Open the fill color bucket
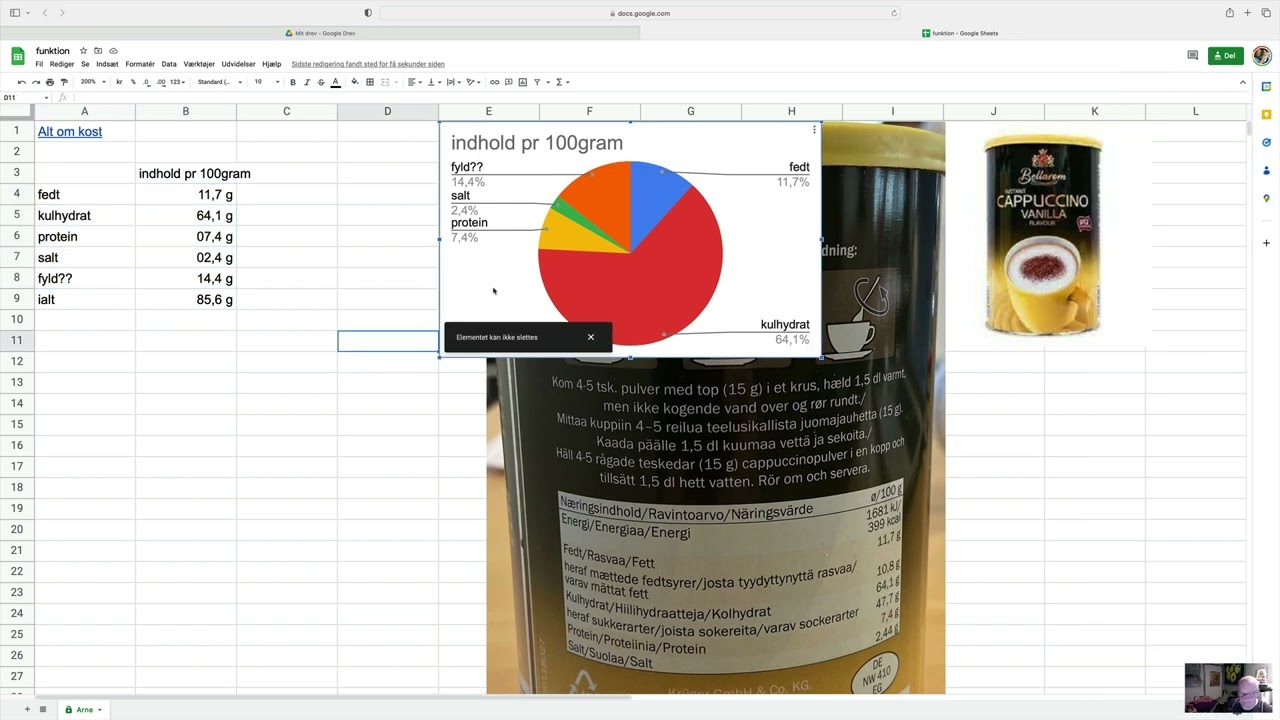Viewport: 1280px width, 720px height. (355, 82)
